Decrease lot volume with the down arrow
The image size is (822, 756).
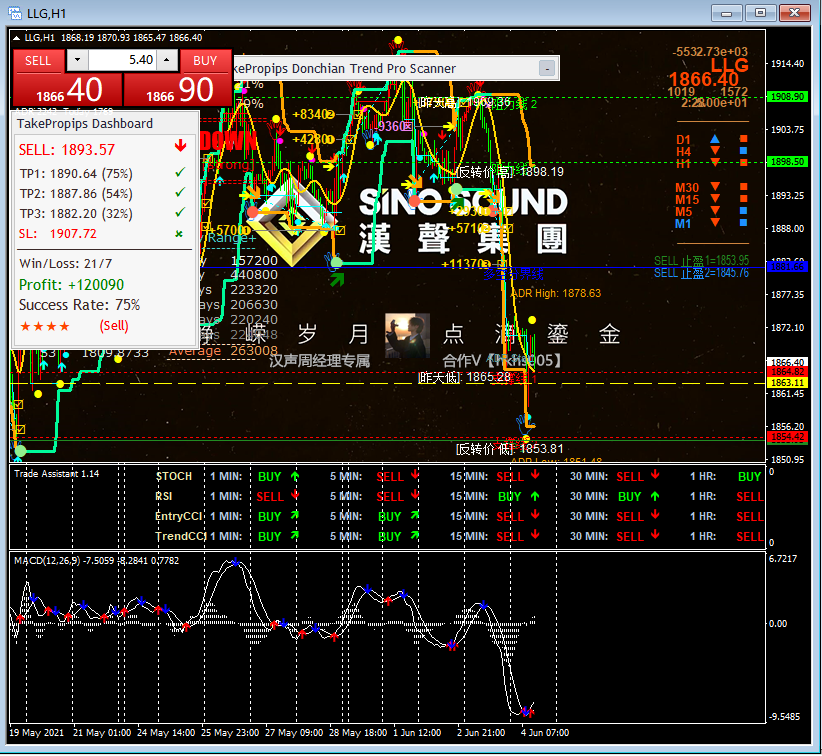pos(78,60)
